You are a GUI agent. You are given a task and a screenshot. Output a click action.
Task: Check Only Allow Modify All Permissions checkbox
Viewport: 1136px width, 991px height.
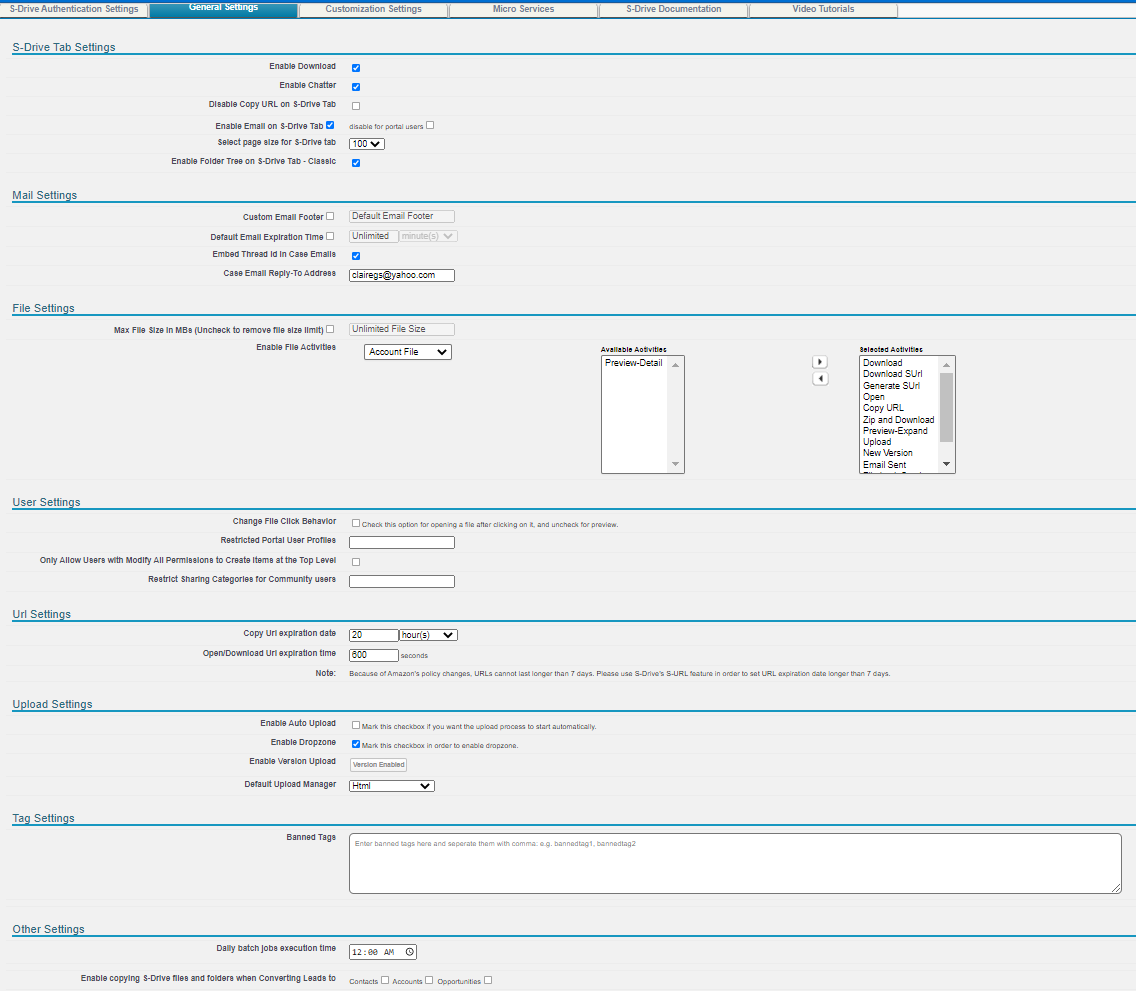pos(356,562)
